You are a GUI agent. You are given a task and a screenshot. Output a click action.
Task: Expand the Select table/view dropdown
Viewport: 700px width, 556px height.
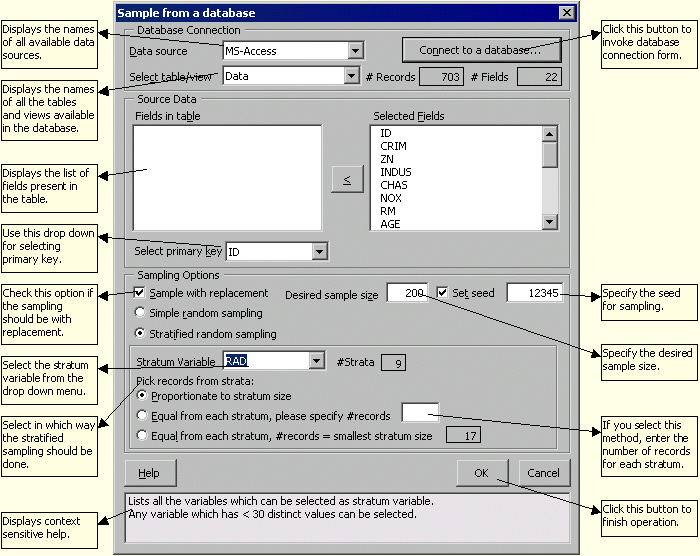click(x=351, y=76)
